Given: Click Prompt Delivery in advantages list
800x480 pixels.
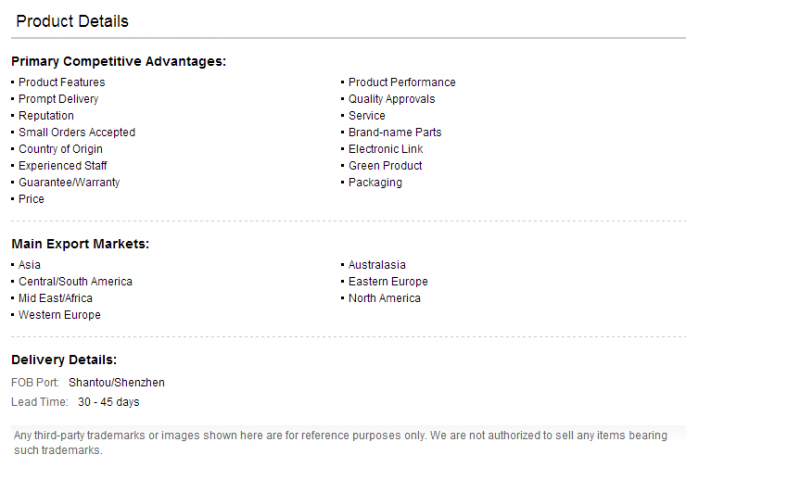Looking at the screenshot, I should pyautogui.click(x=59, y=99).
